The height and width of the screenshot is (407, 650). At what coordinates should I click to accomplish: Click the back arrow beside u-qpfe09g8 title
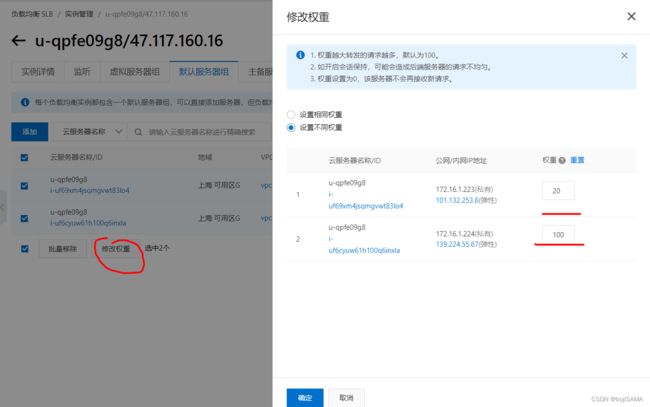click(19, 41)
